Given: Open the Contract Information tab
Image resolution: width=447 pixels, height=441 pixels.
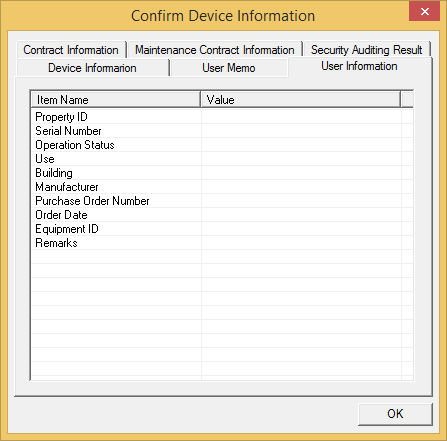Looking at the screenshot, I should (x=71, y=50).
